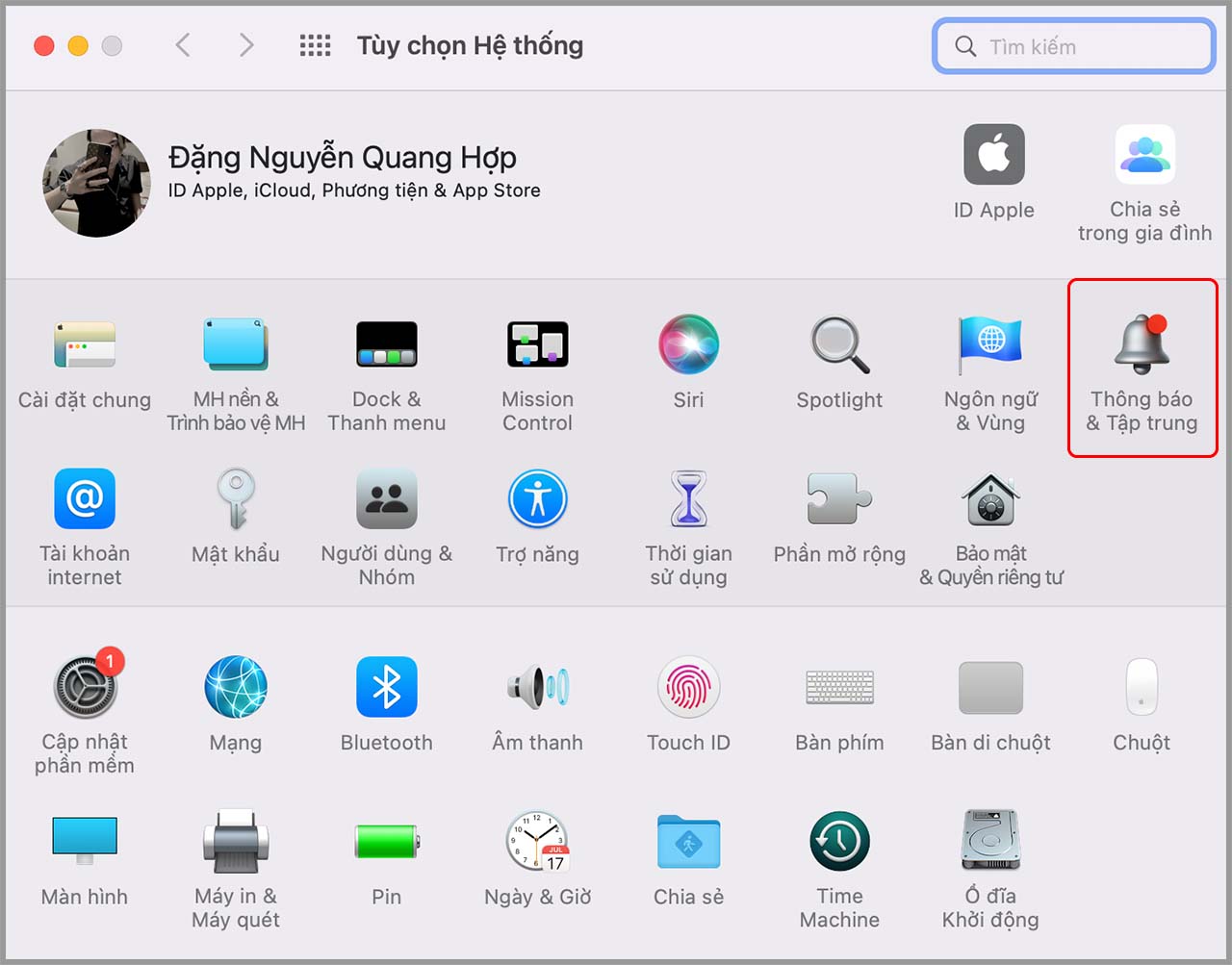Screen dimensions: 1232x965
Task: Open Mission Control preferences
Action: 536,343
